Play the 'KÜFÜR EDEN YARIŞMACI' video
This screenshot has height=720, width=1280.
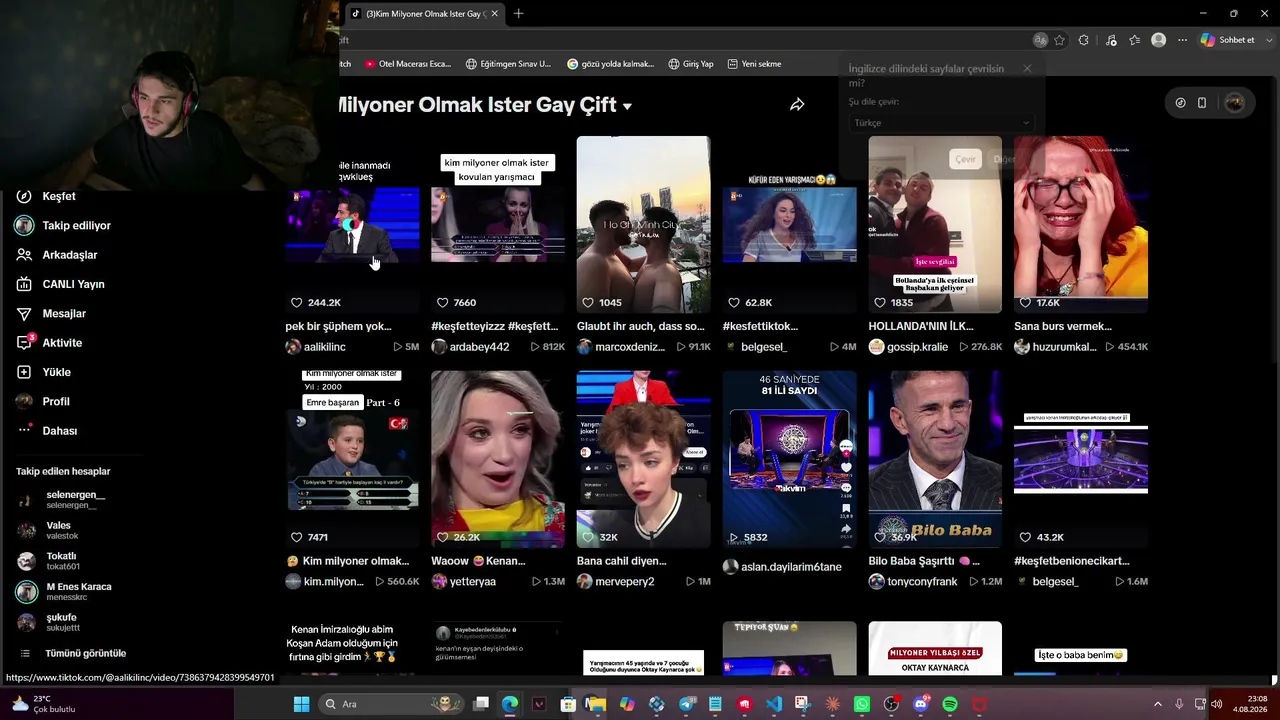point(789,225)
